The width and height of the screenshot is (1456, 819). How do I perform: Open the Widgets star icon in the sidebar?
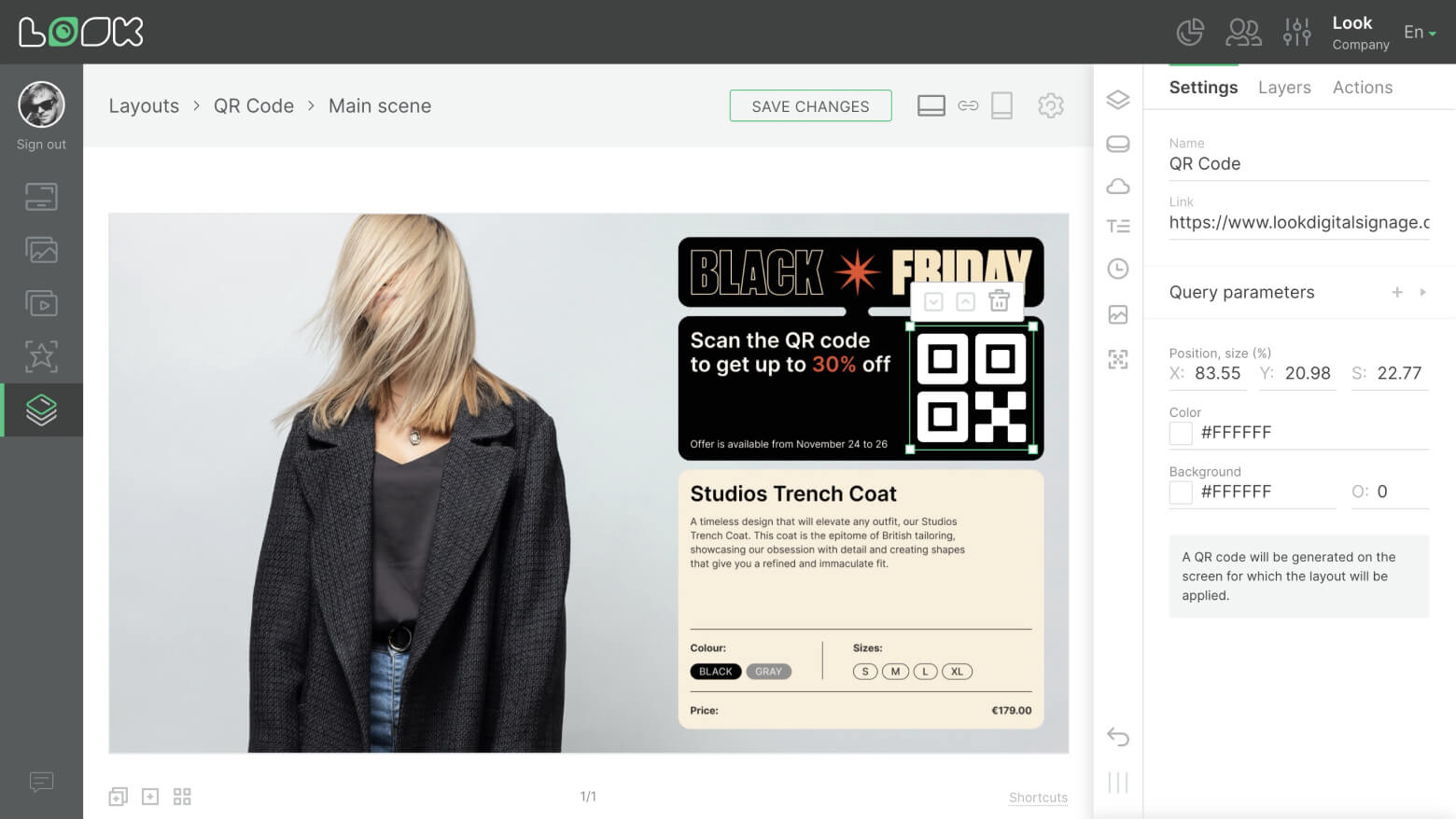coord(41,355)
